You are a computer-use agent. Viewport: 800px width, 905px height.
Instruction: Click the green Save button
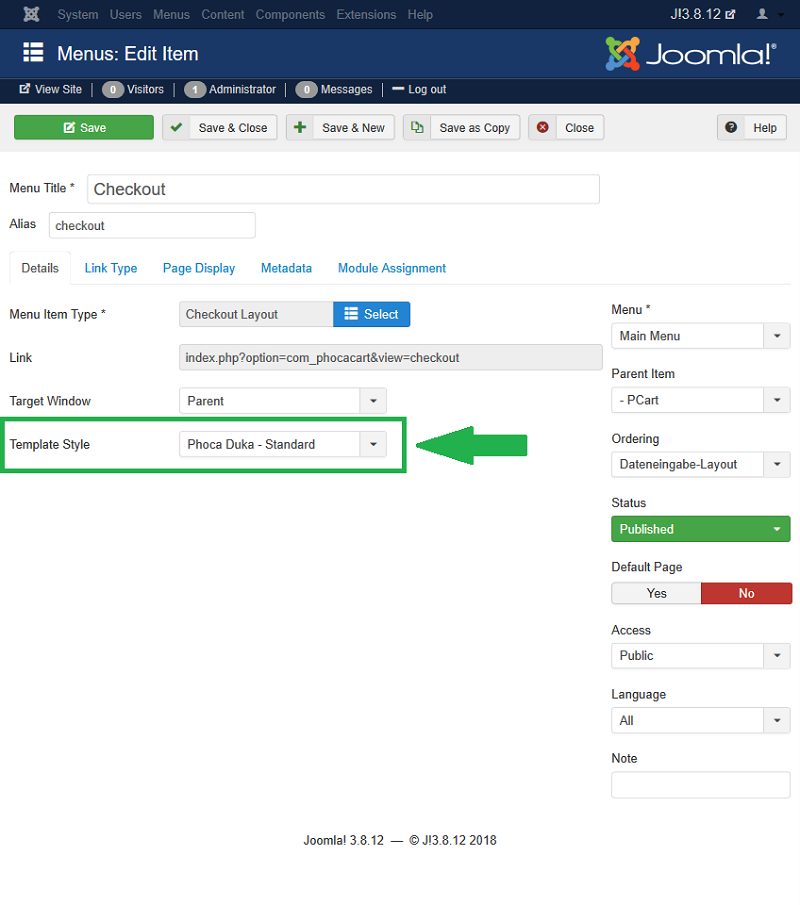84,128
